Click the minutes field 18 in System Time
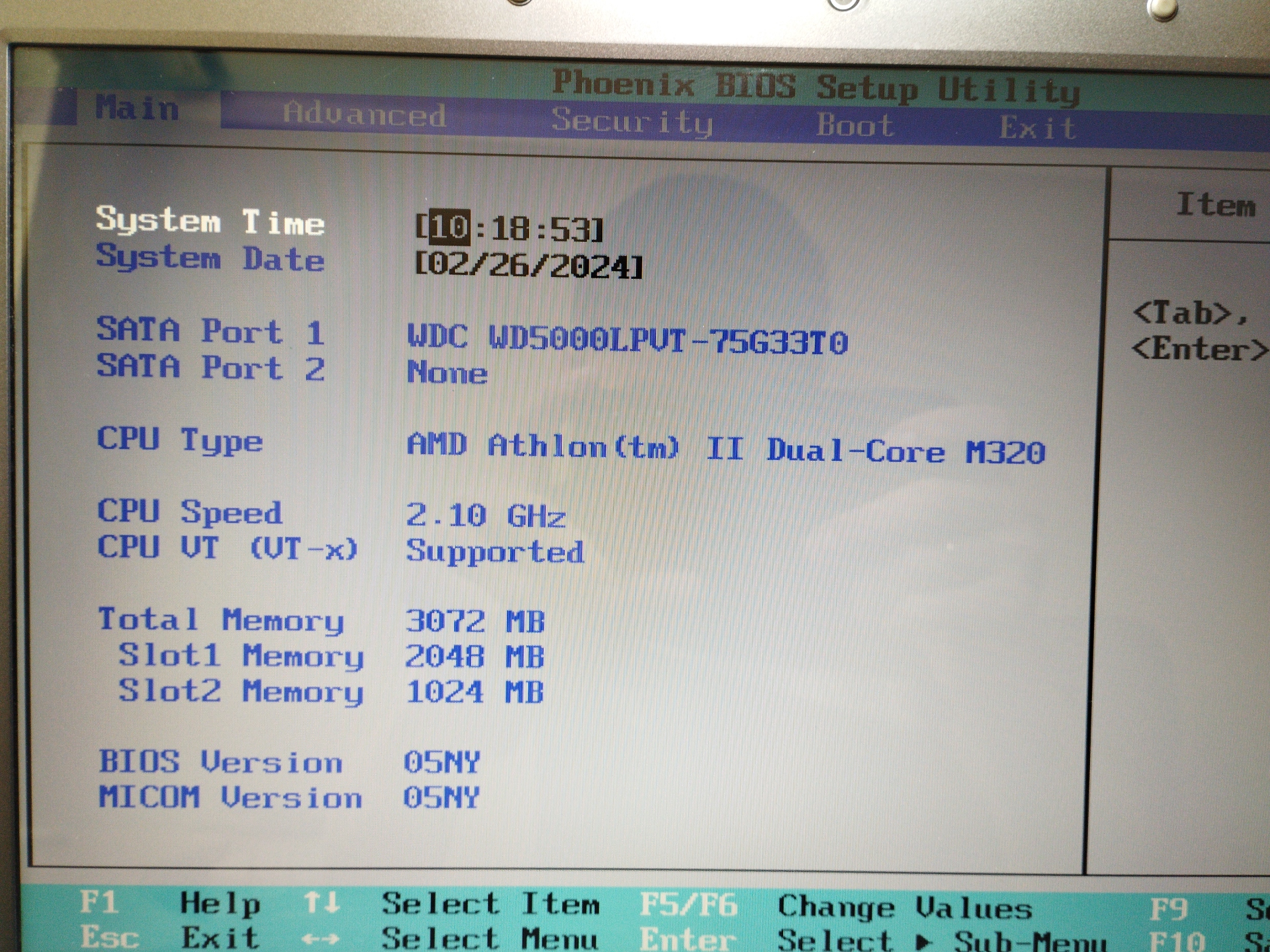The width and height of the screenshot is (1270, 952). [511, 229]
